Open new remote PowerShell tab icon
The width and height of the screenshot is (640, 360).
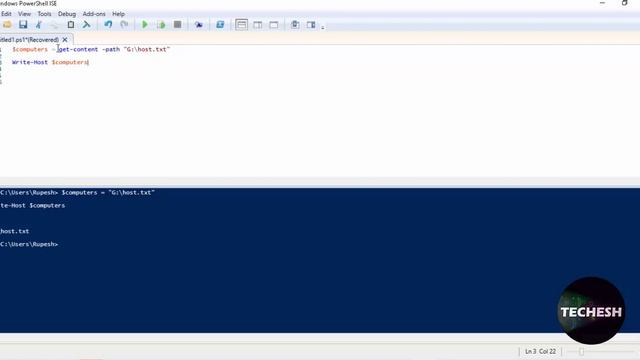tap(199, 25)
